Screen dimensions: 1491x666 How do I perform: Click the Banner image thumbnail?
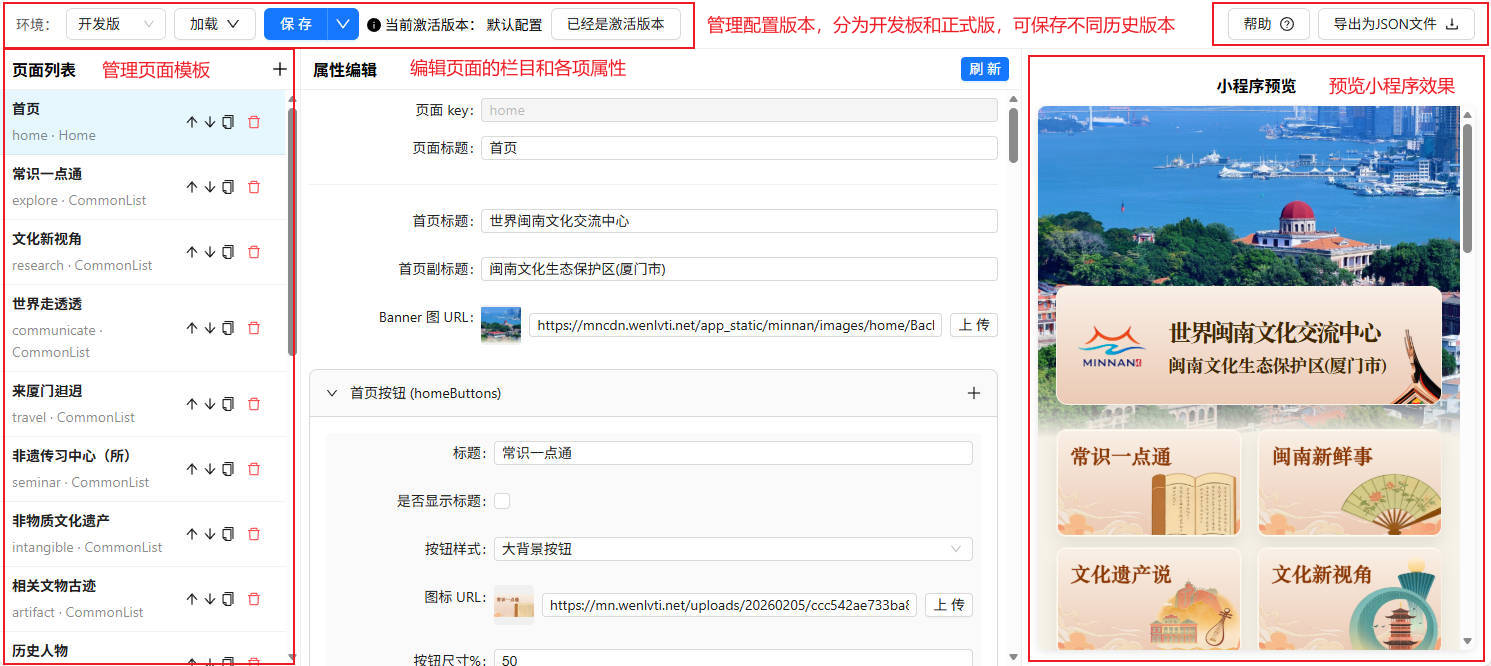pyautogui.click(x=501, y=325)
